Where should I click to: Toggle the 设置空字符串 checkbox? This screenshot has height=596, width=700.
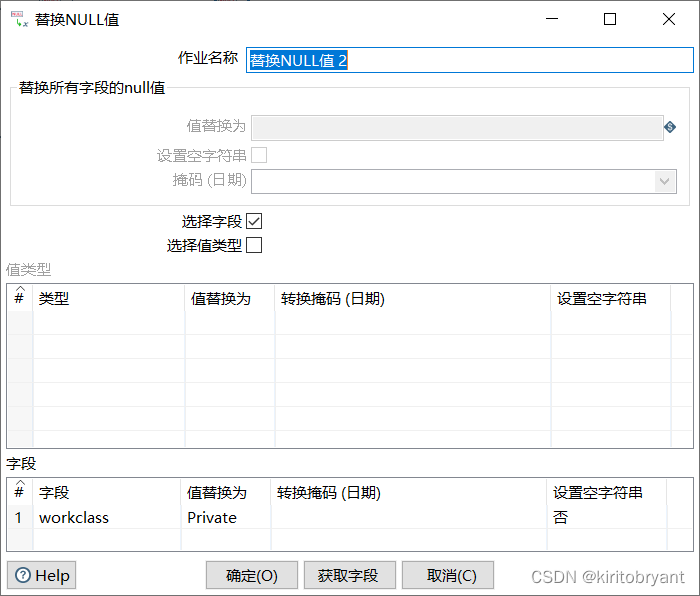pyautogui.click(x=259, y=155)
